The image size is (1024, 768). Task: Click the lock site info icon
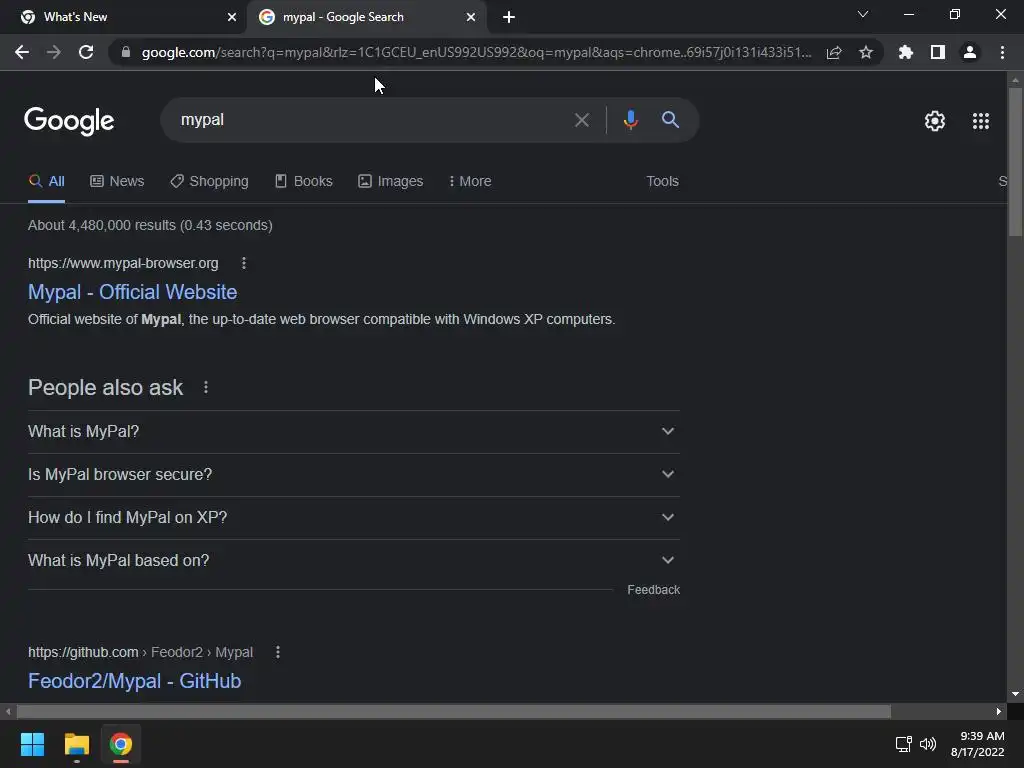coord(126,52)
